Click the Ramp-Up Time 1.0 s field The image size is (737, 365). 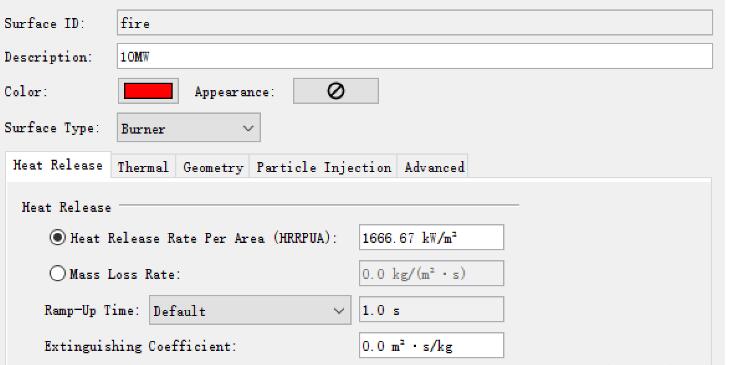coord(431,310)
